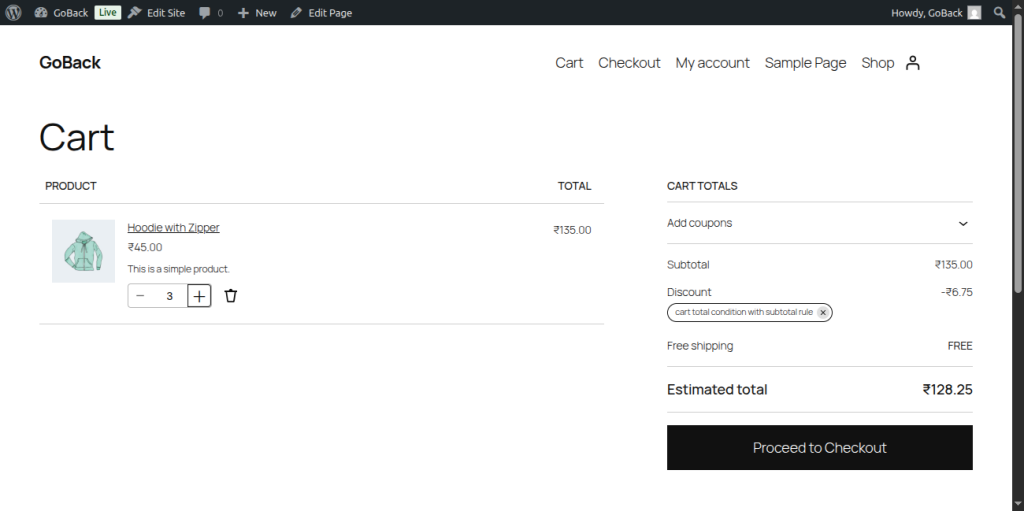Click the Add coupons chevron arrow

963,223
